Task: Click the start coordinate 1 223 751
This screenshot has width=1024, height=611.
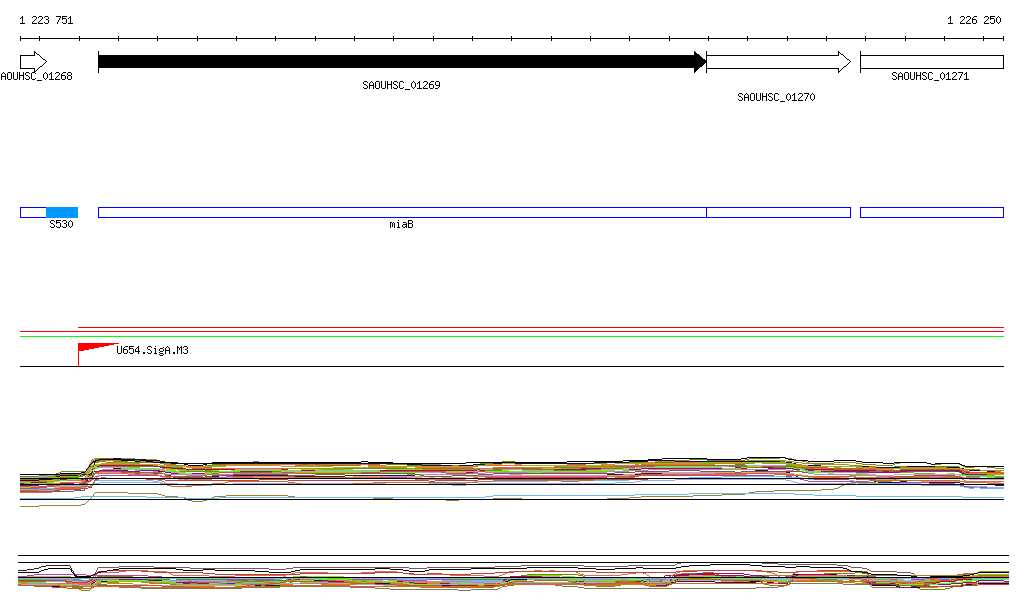Action: coord(46,20)
